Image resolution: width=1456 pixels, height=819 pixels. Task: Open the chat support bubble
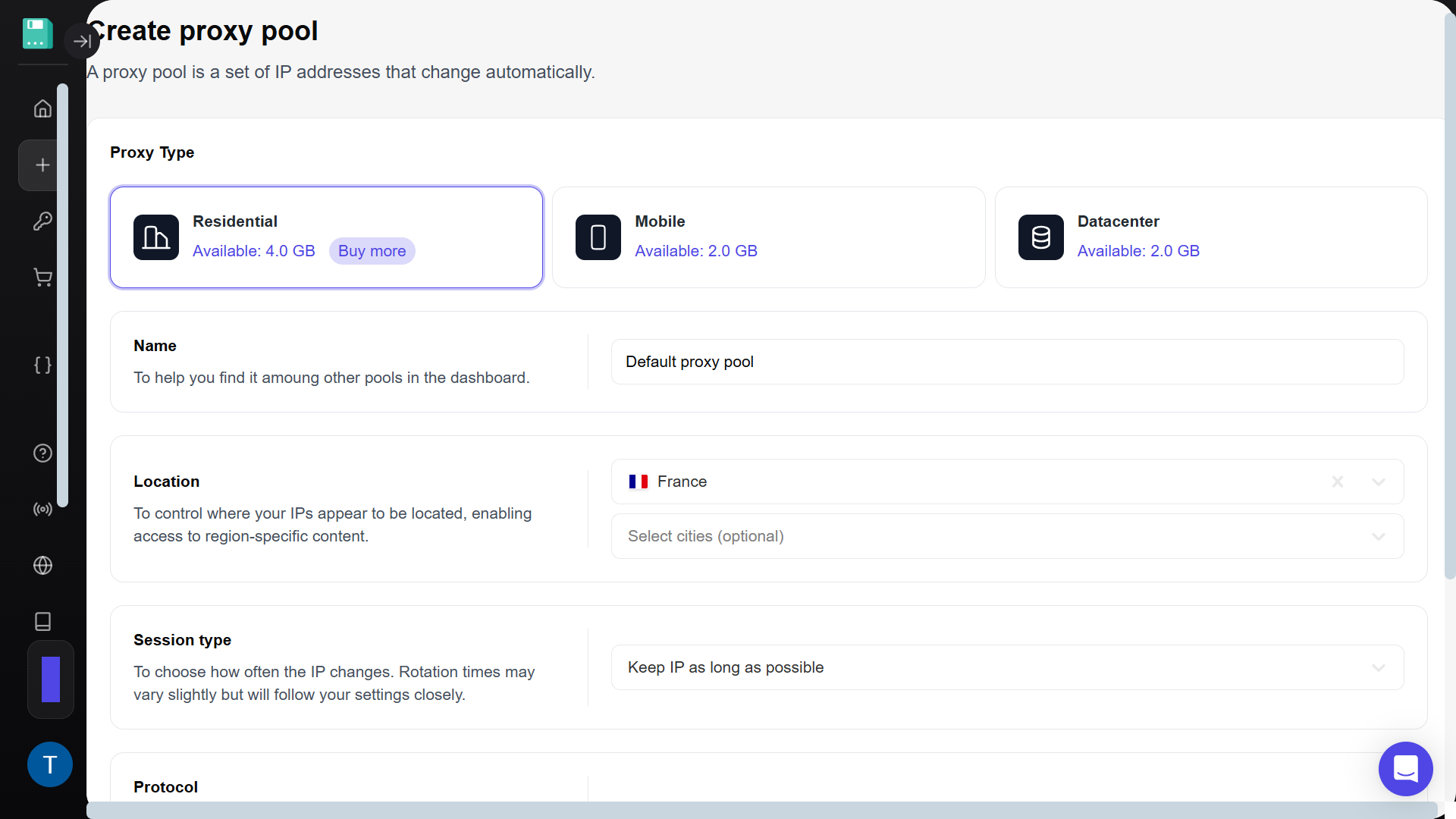(x=1404, y=768)
